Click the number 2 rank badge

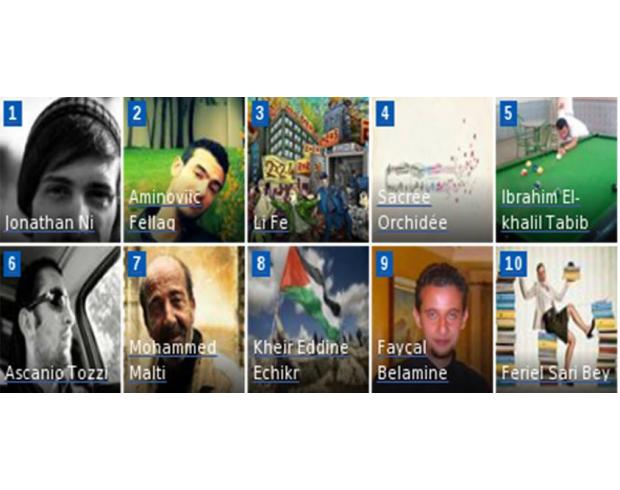[x=137, y=114]
